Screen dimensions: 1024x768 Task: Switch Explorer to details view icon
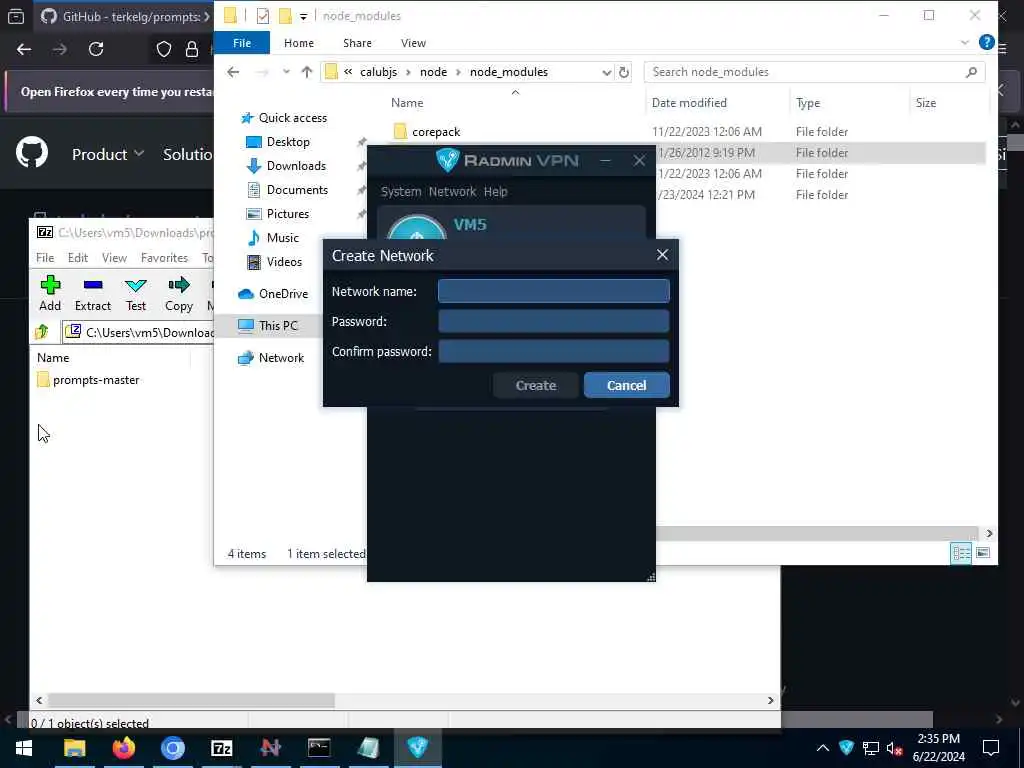click(961, 553)
